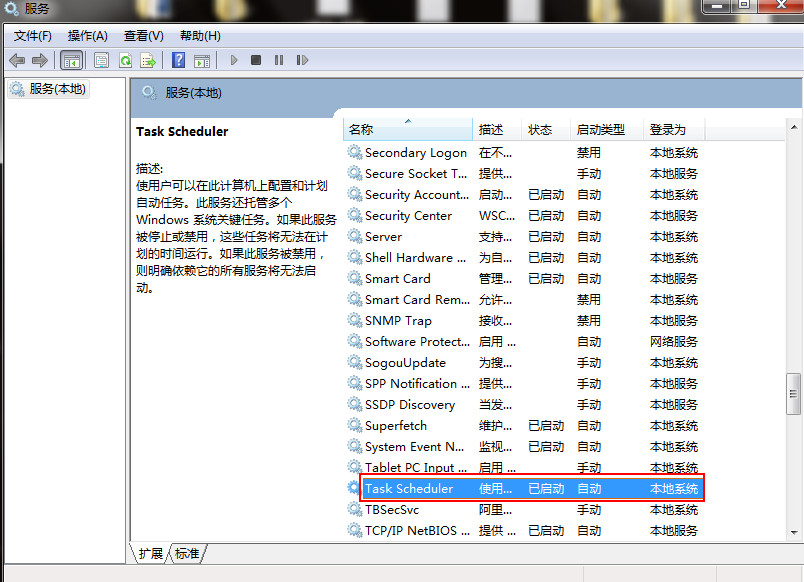
Task: Click the Back arrow toolbar icon
Action: pos(17,61)
